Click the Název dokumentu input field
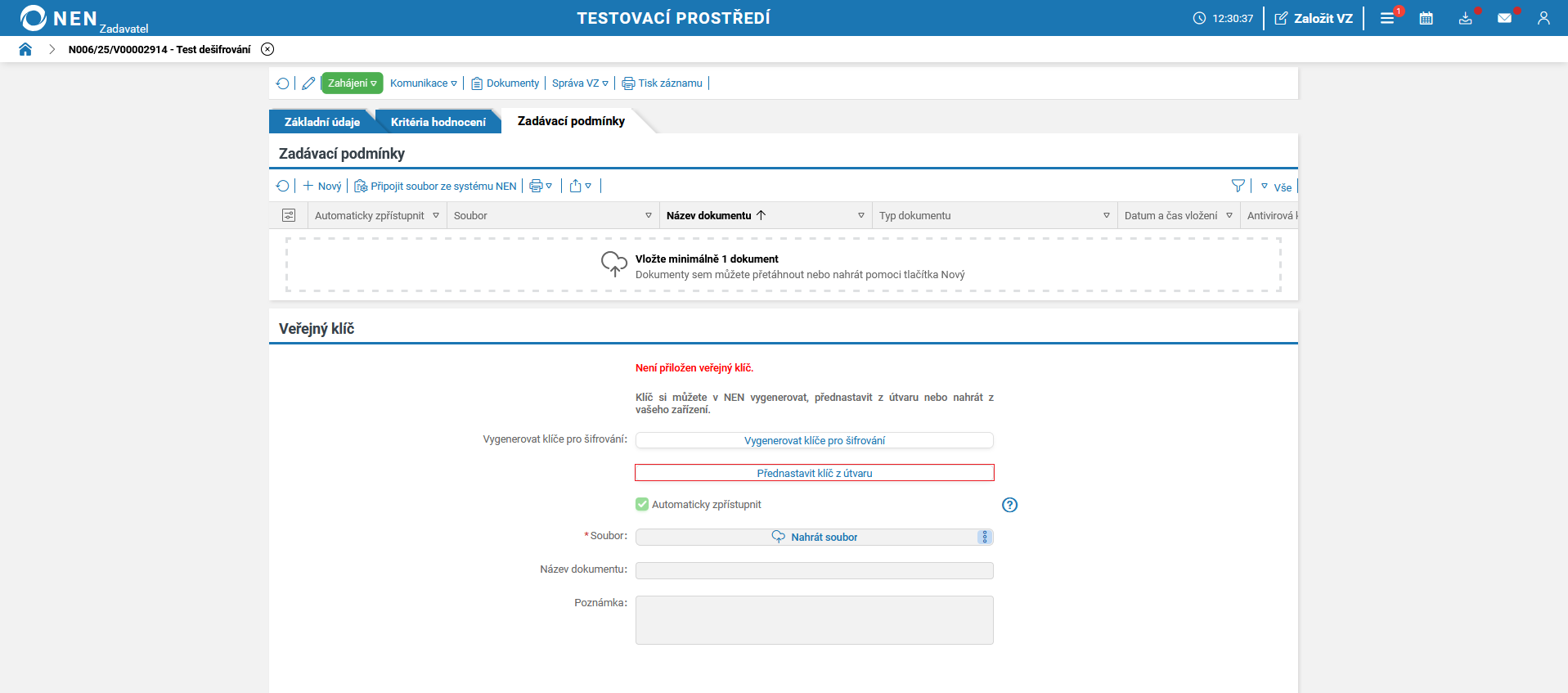Viewport: 1568px width, 693px height. click(x=814, y=570)
